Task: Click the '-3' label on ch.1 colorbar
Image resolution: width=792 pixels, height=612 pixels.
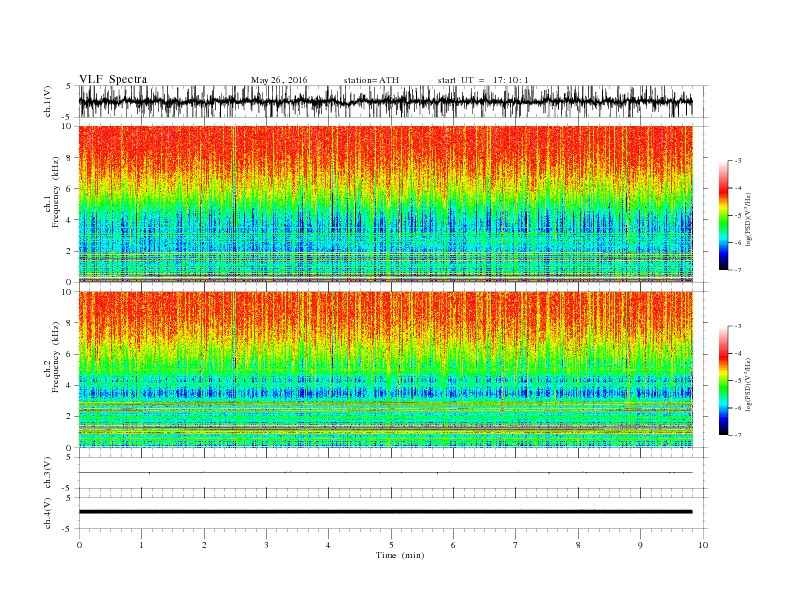Action: (x=737, y=161)
